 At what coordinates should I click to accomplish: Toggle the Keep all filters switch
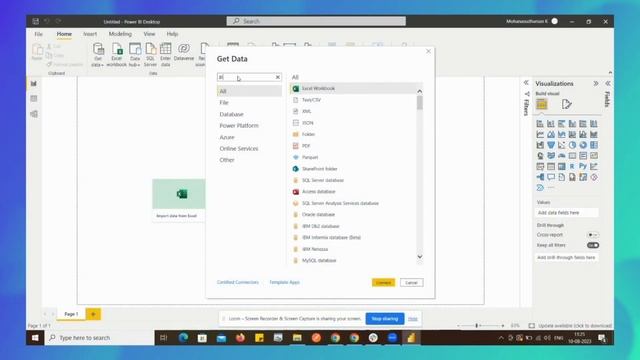593,245
